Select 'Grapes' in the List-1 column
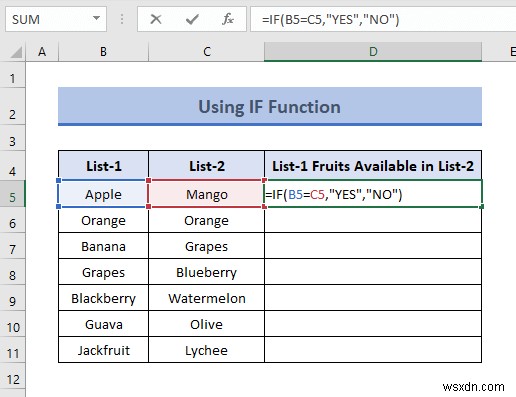 103,272
